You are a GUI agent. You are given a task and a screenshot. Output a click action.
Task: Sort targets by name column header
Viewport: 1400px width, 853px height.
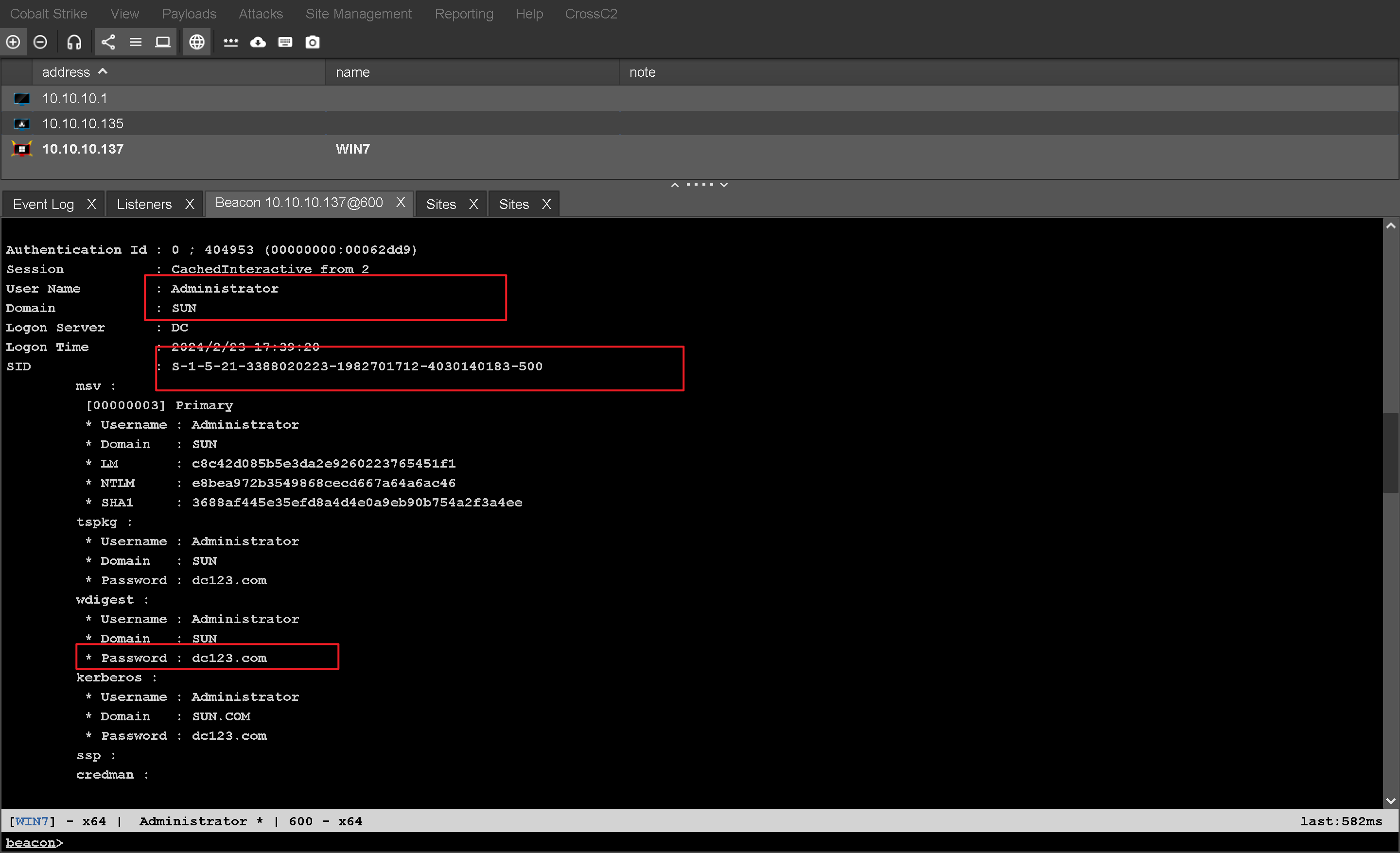[472, 72]
